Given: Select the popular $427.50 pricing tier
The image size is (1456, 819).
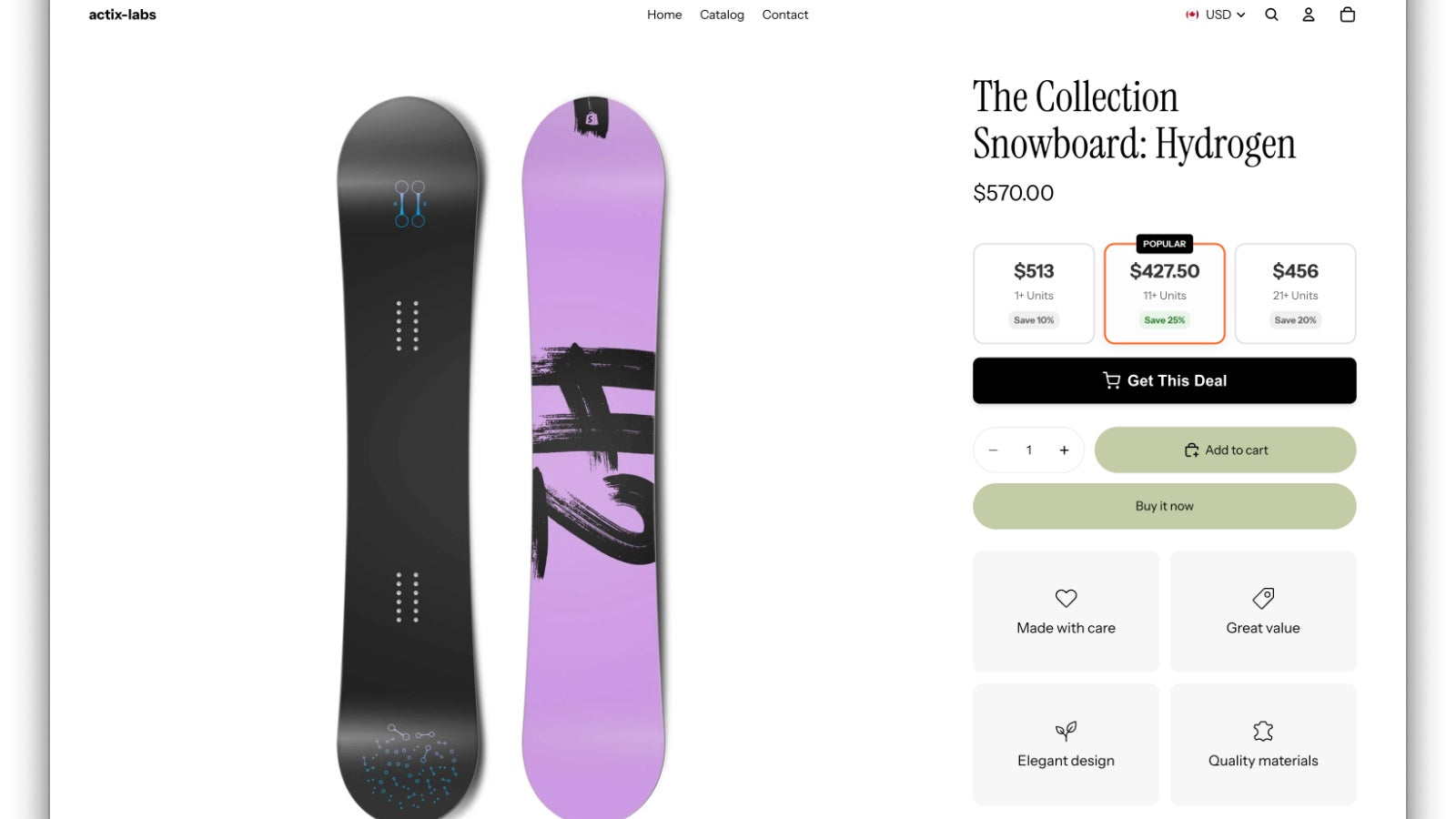Looking at the screenshot, I should coord(1165,293).
